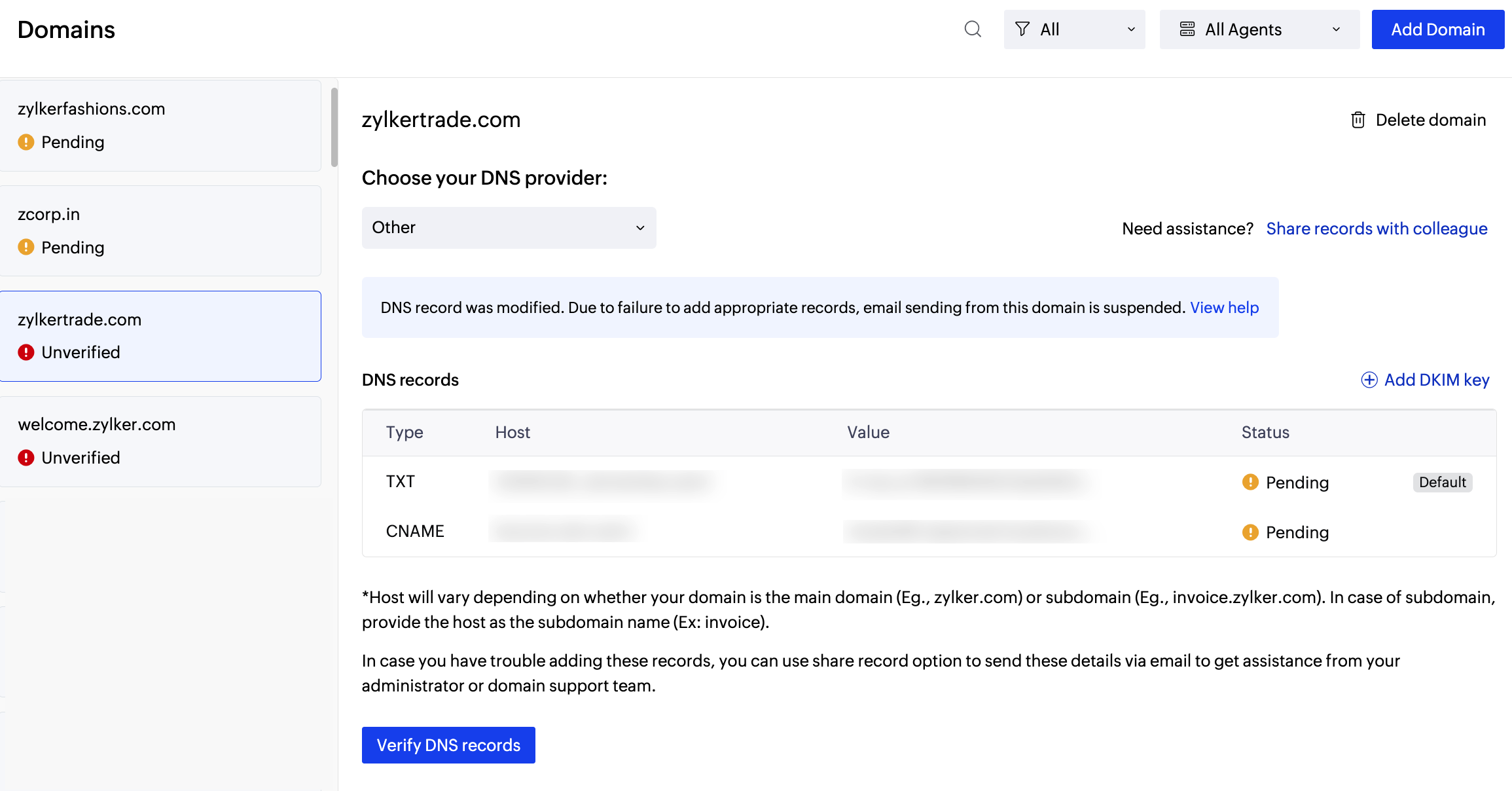This screenshot has height=791, width=1512.
Task: Click the trash icon next to Delete domain
Action: point(1358,120)
